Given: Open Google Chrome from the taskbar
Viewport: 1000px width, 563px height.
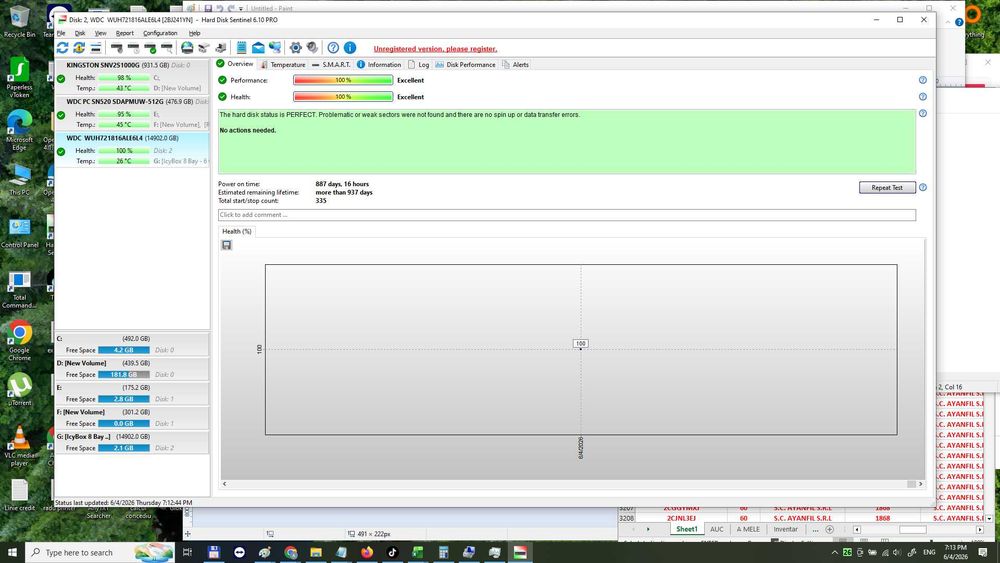Looking at the screenshot, I should [291, 552].
